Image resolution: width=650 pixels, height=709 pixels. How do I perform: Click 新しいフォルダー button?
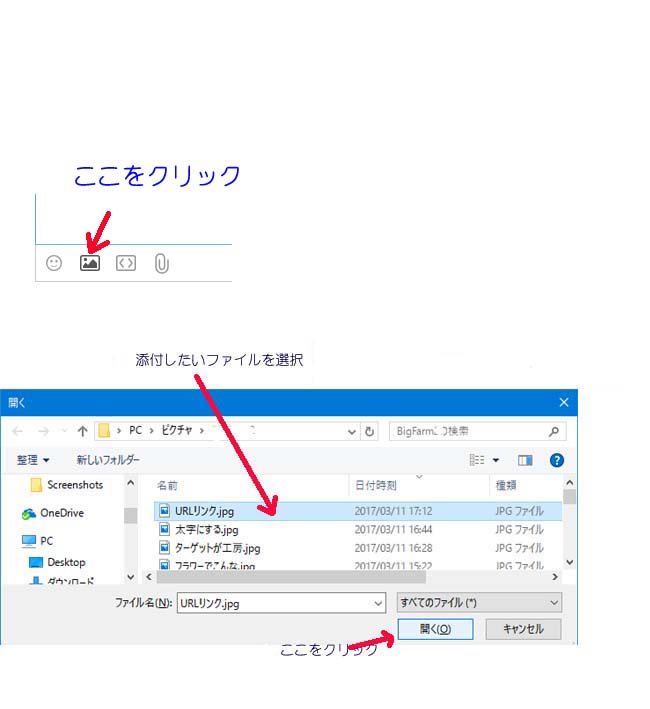(x=108, y=460)
